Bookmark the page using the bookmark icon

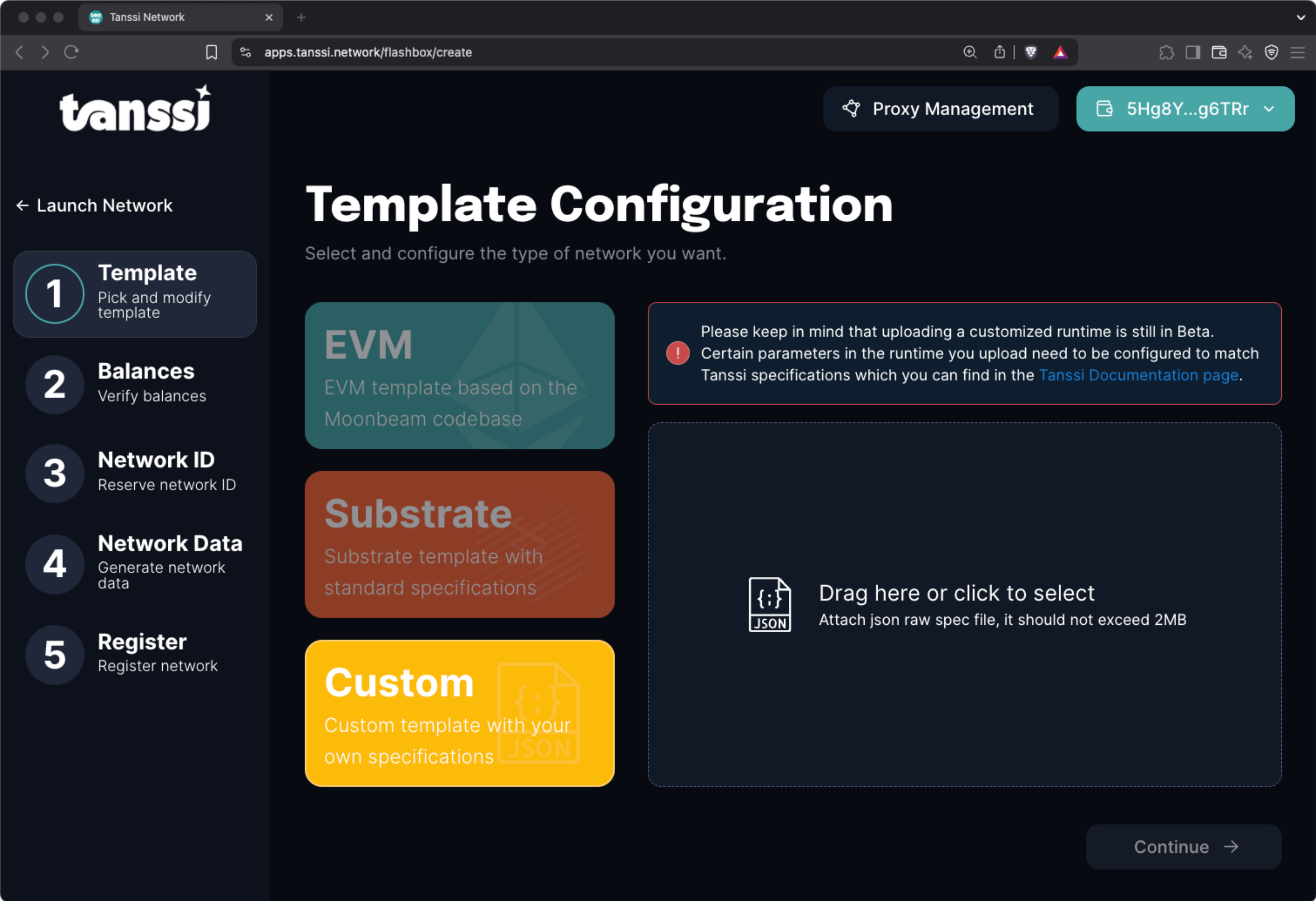point(211,52)
